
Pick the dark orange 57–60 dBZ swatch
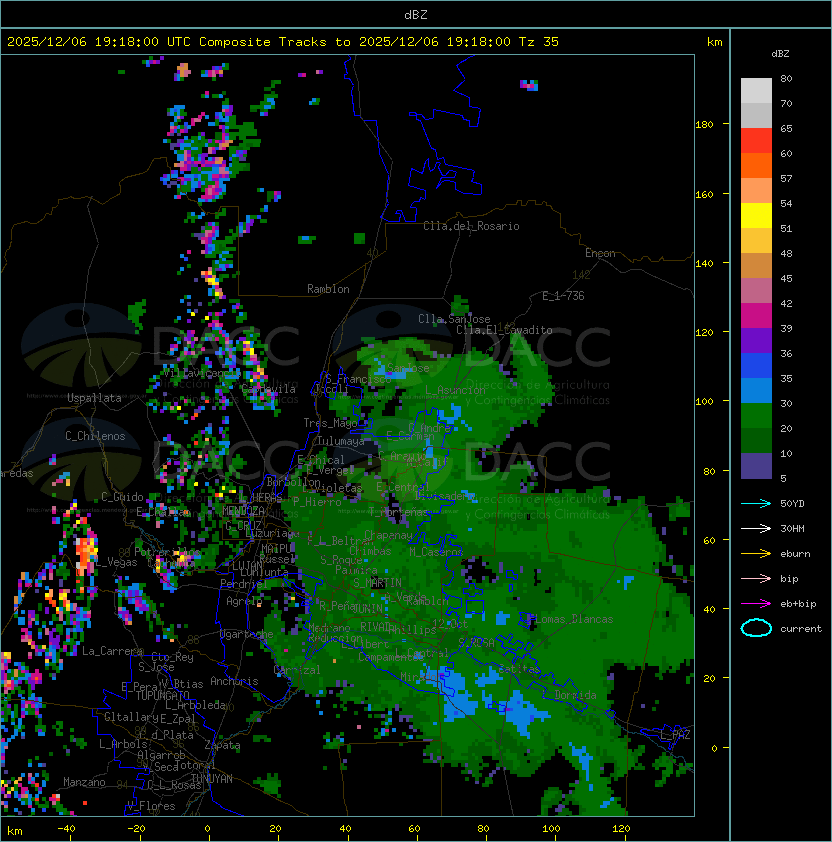(756, 165)
